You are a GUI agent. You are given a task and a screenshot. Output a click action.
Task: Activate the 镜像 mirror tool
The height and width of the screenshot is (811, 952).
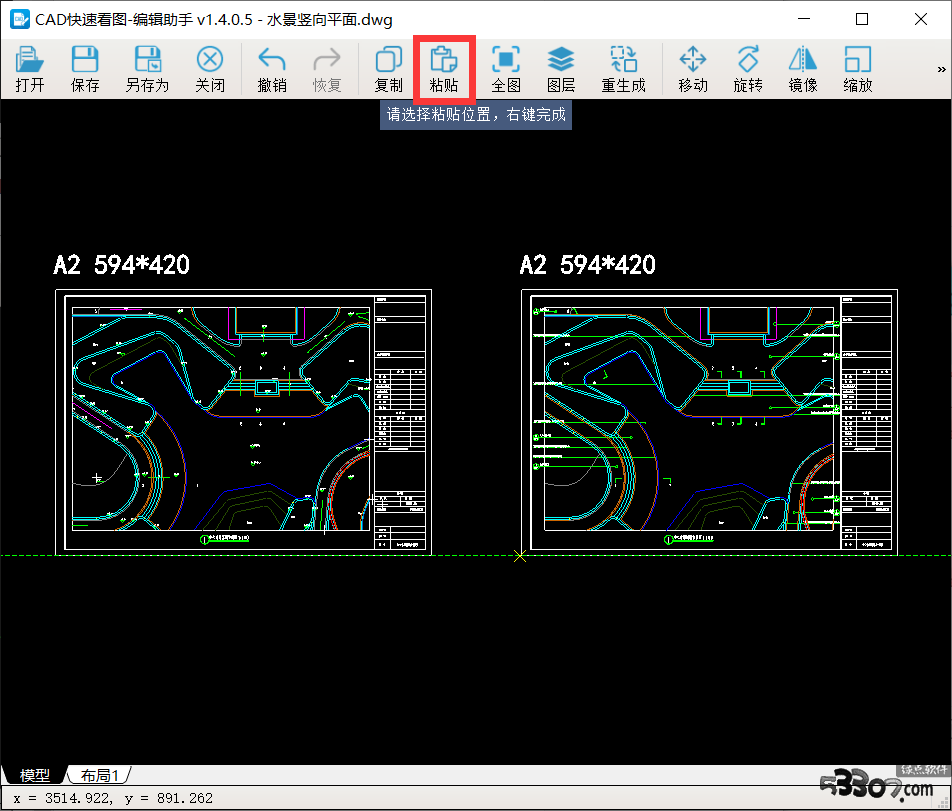[x=803, y=69]
